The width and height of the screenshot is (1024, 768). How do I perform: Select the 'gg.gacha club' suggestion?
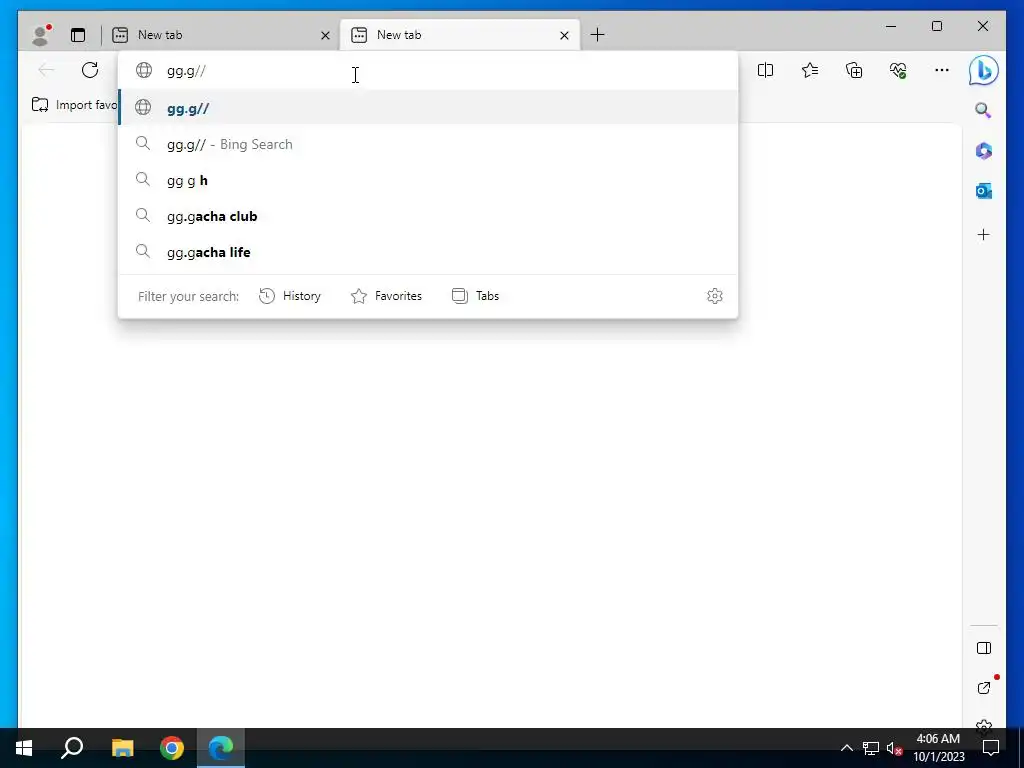coord(428,216)
